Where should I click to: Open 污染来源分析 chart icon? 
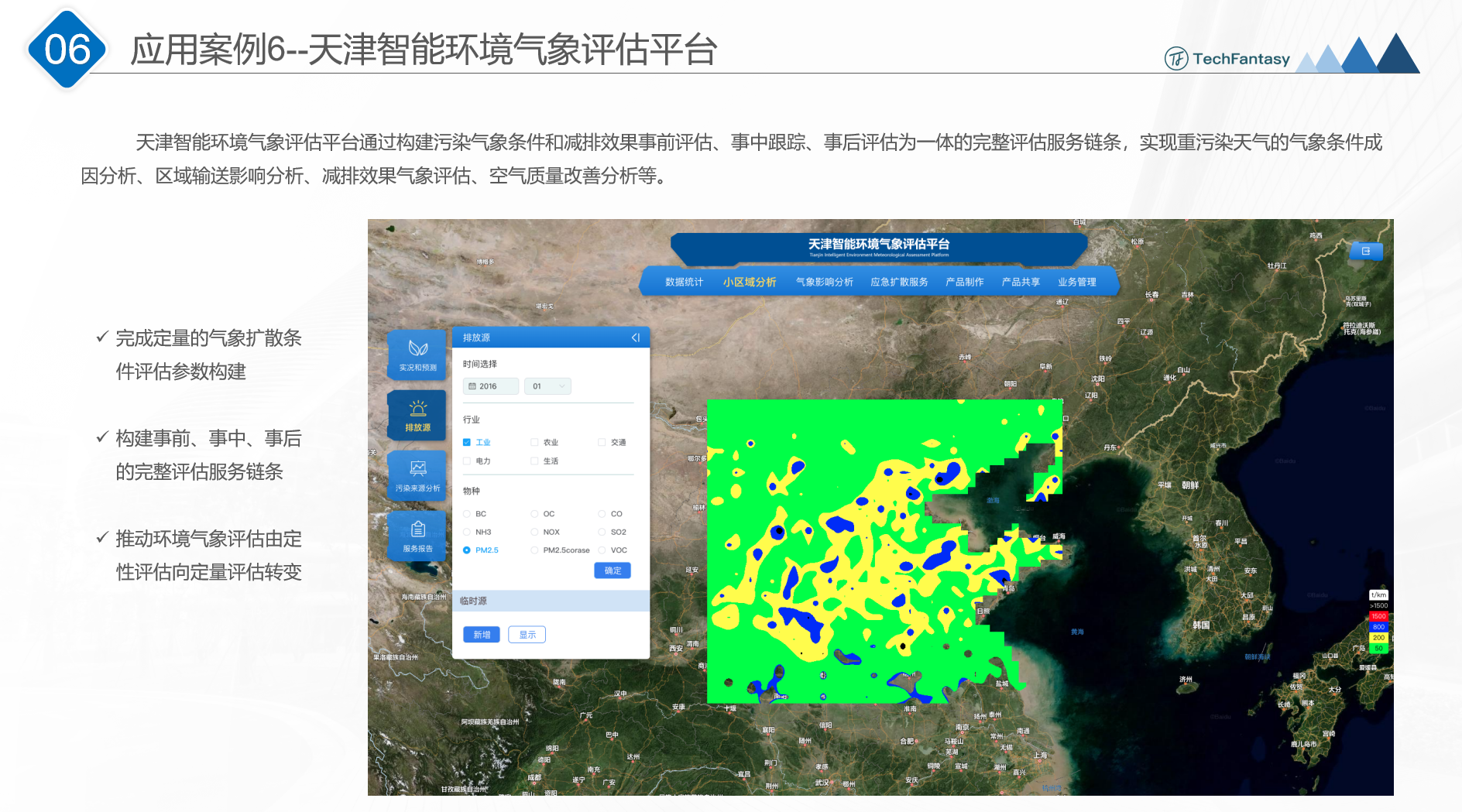pos(417,475)
